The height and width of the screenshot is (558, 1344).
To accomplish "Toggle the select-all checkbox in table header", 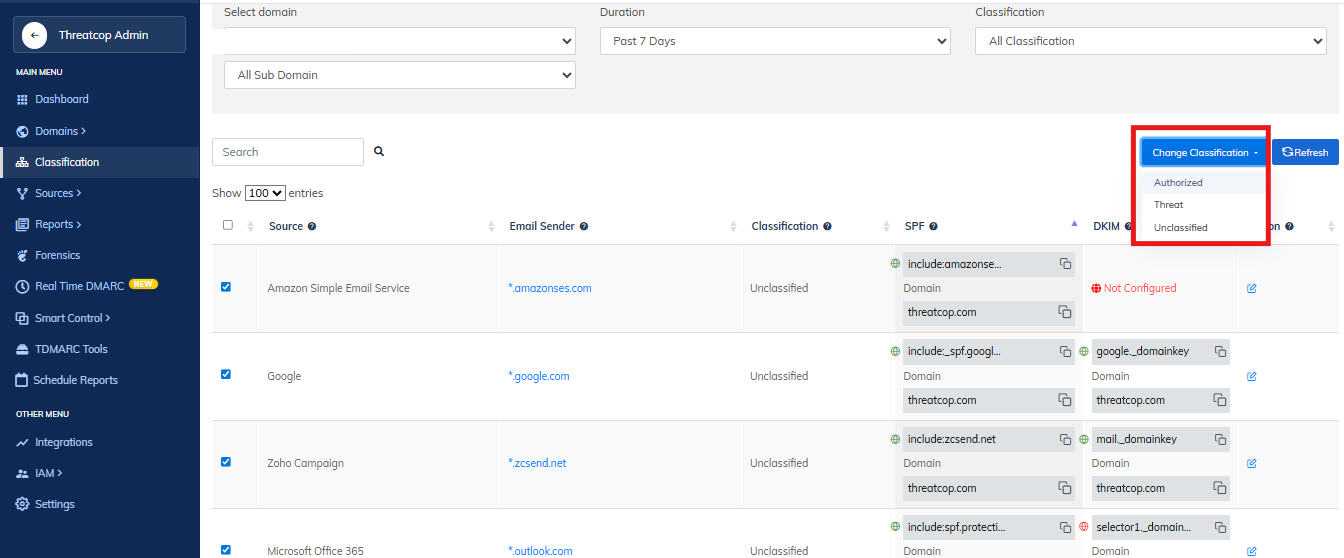I will (228, 226).
